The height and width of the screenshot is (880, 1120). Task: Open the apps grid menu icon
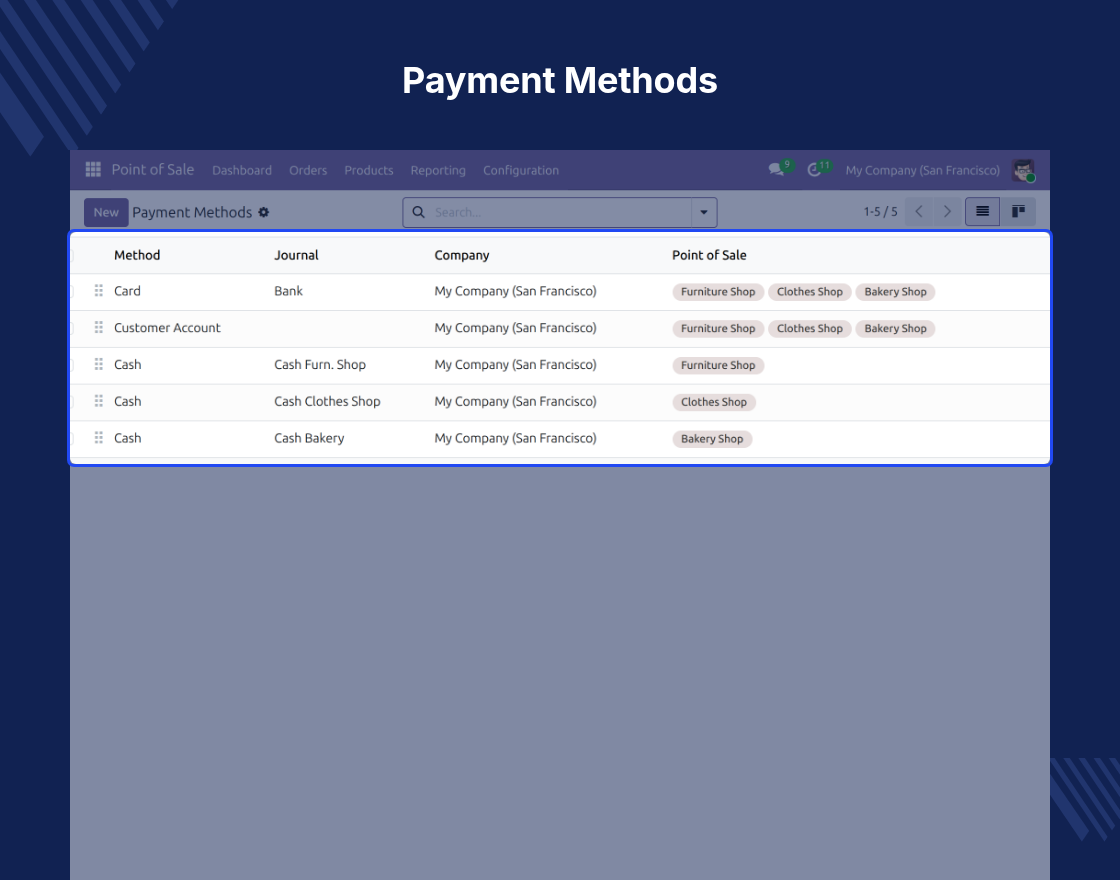93,169
